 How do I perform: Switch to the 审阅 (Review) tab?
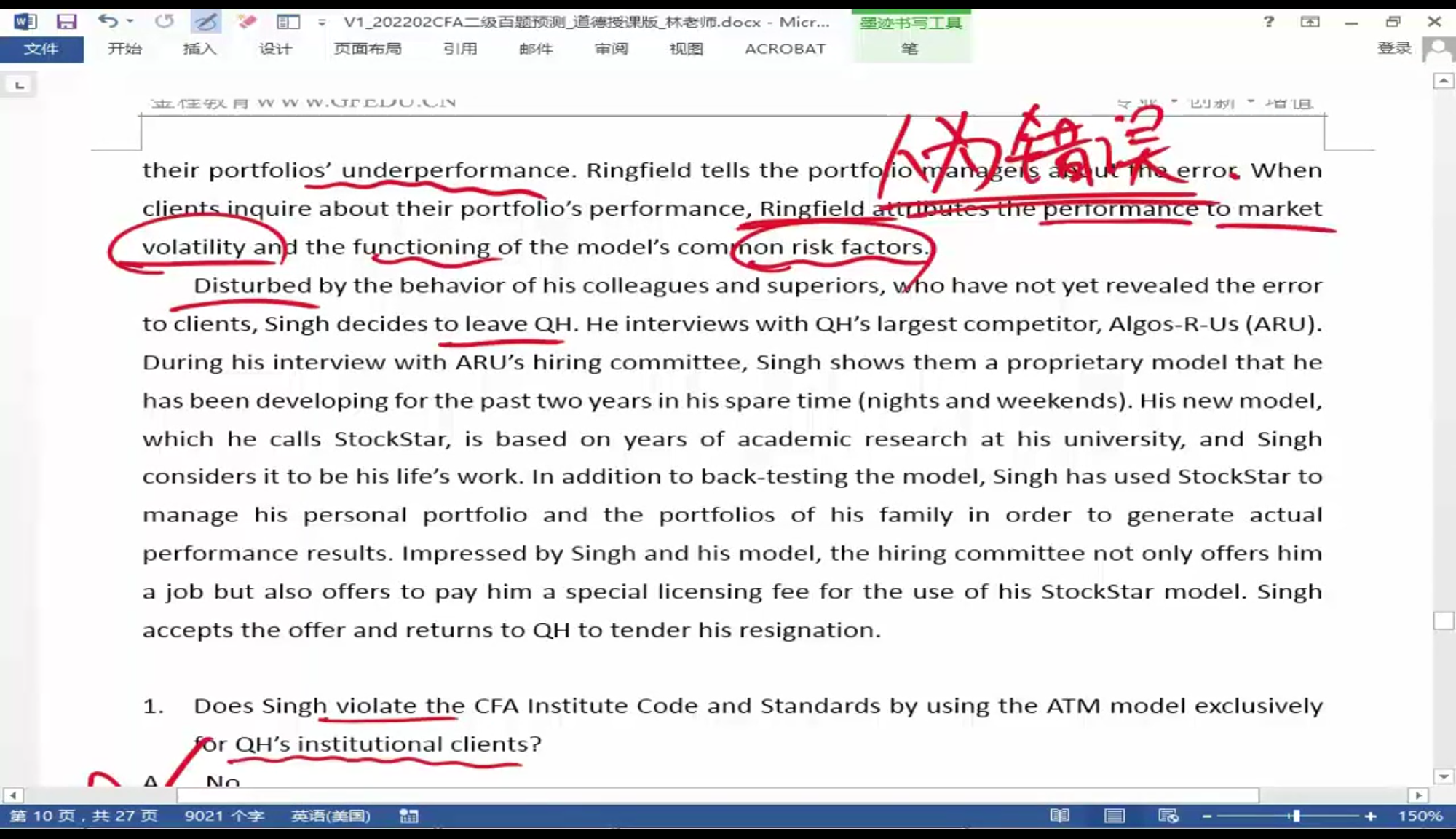click(611, 49)
